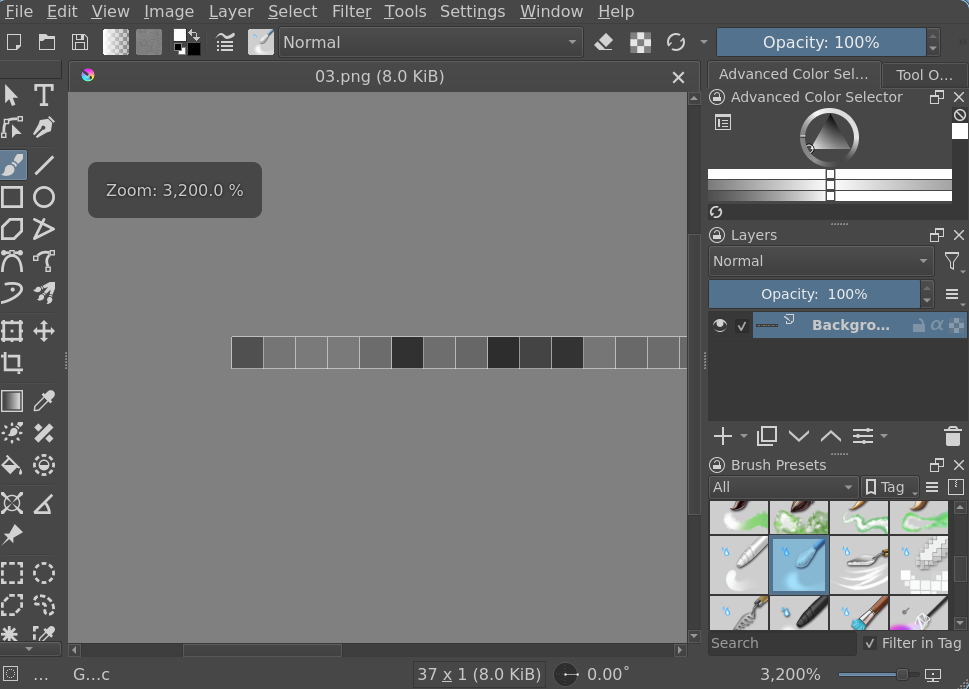This screenshot has height=689, width=969.
Task: Open the brush blending mode Normal dropdown
Action: pos(430,42)
